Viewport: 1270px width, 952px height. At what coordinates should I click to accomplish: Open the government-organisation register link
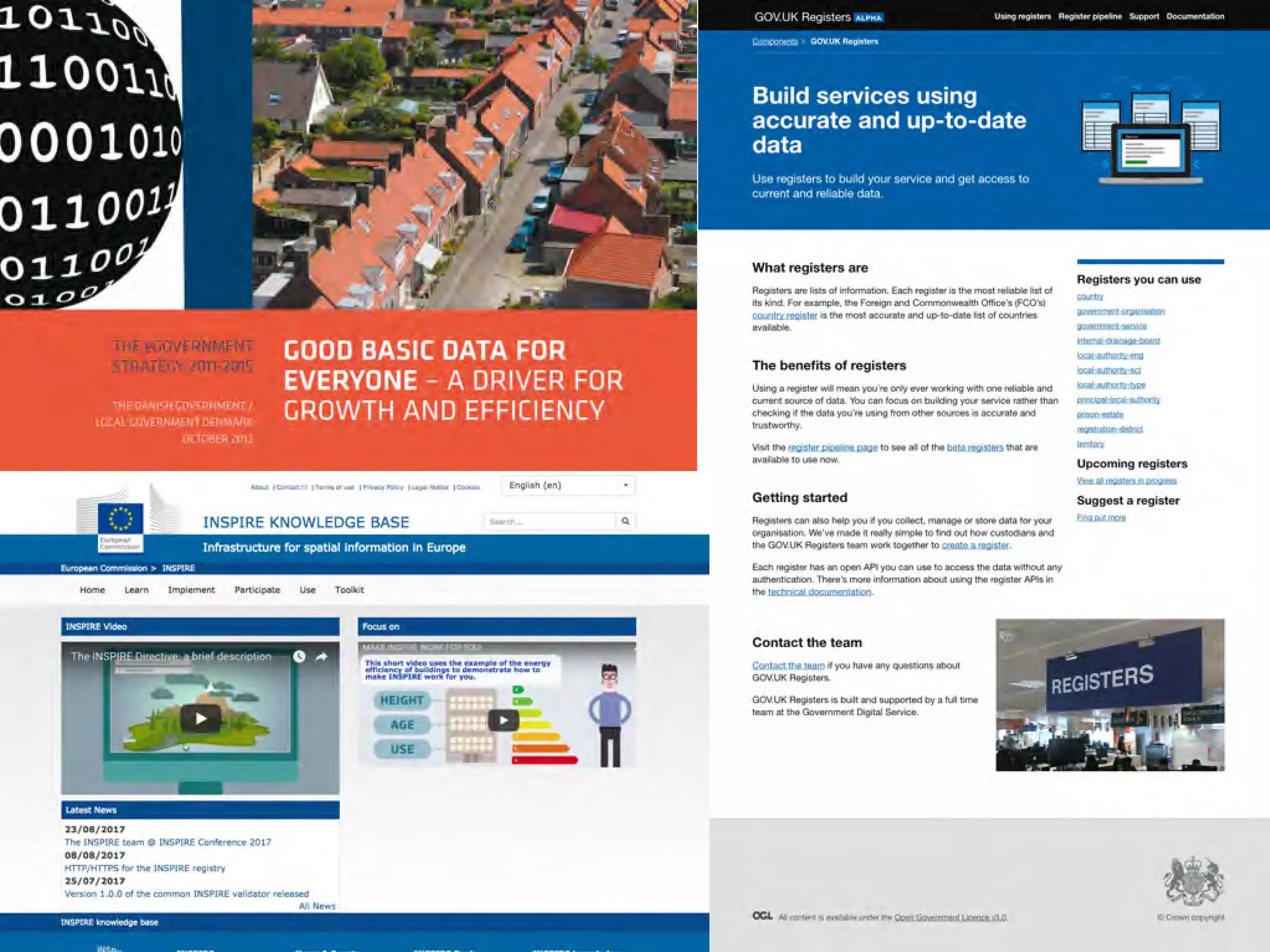tap(1121, 311)
